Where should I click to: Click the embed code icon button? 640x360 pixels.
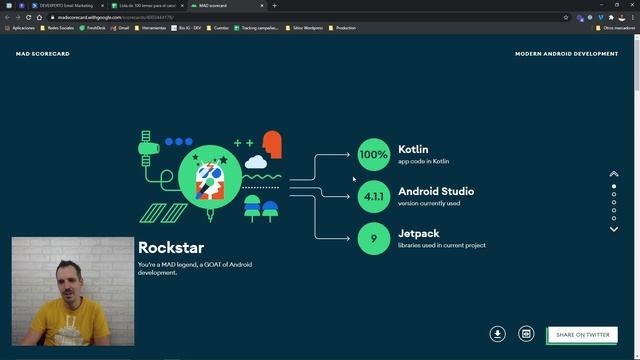(x=526, y=334)
